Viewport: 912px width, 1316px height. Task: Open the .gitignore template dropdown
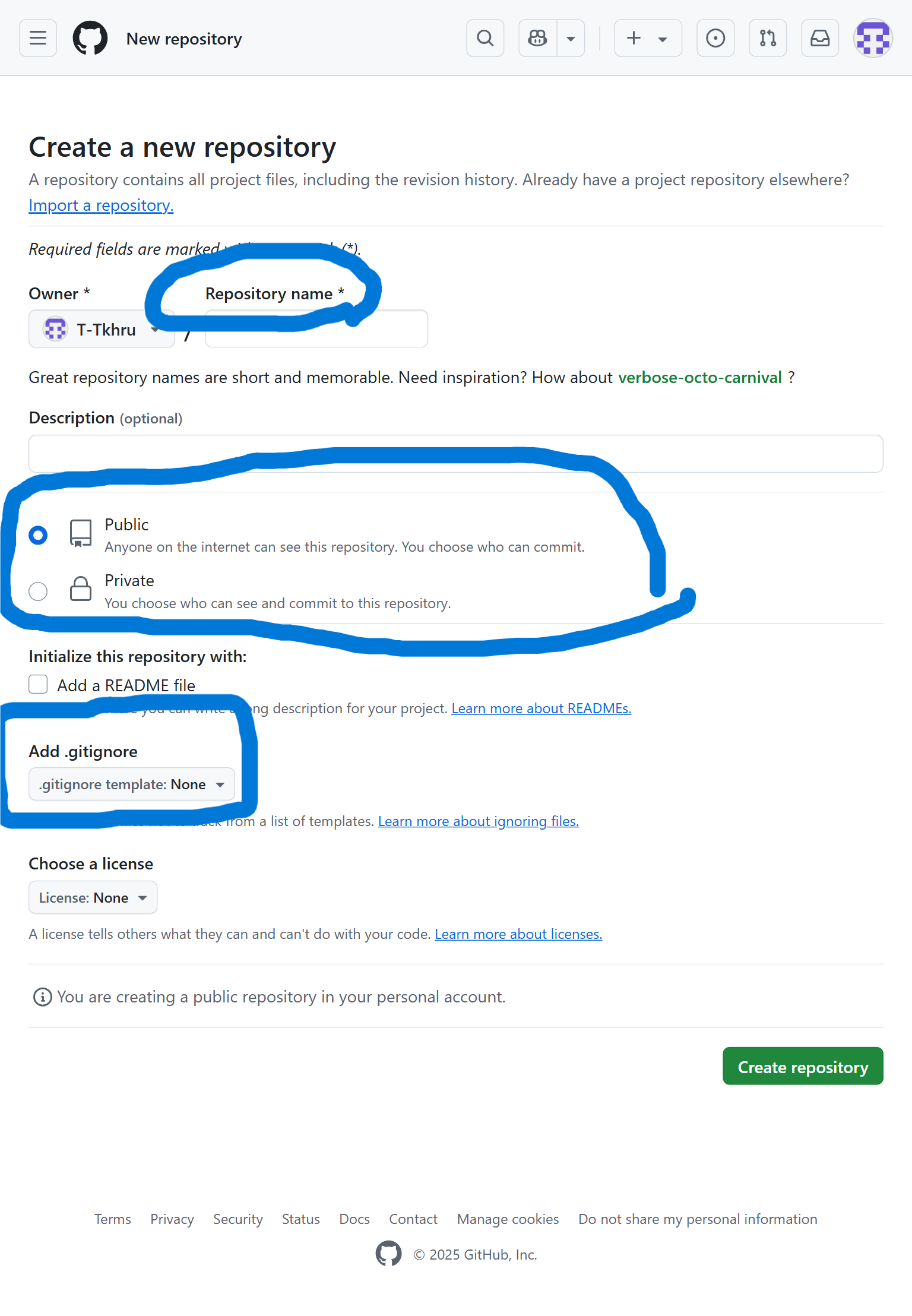click(132, 784)
